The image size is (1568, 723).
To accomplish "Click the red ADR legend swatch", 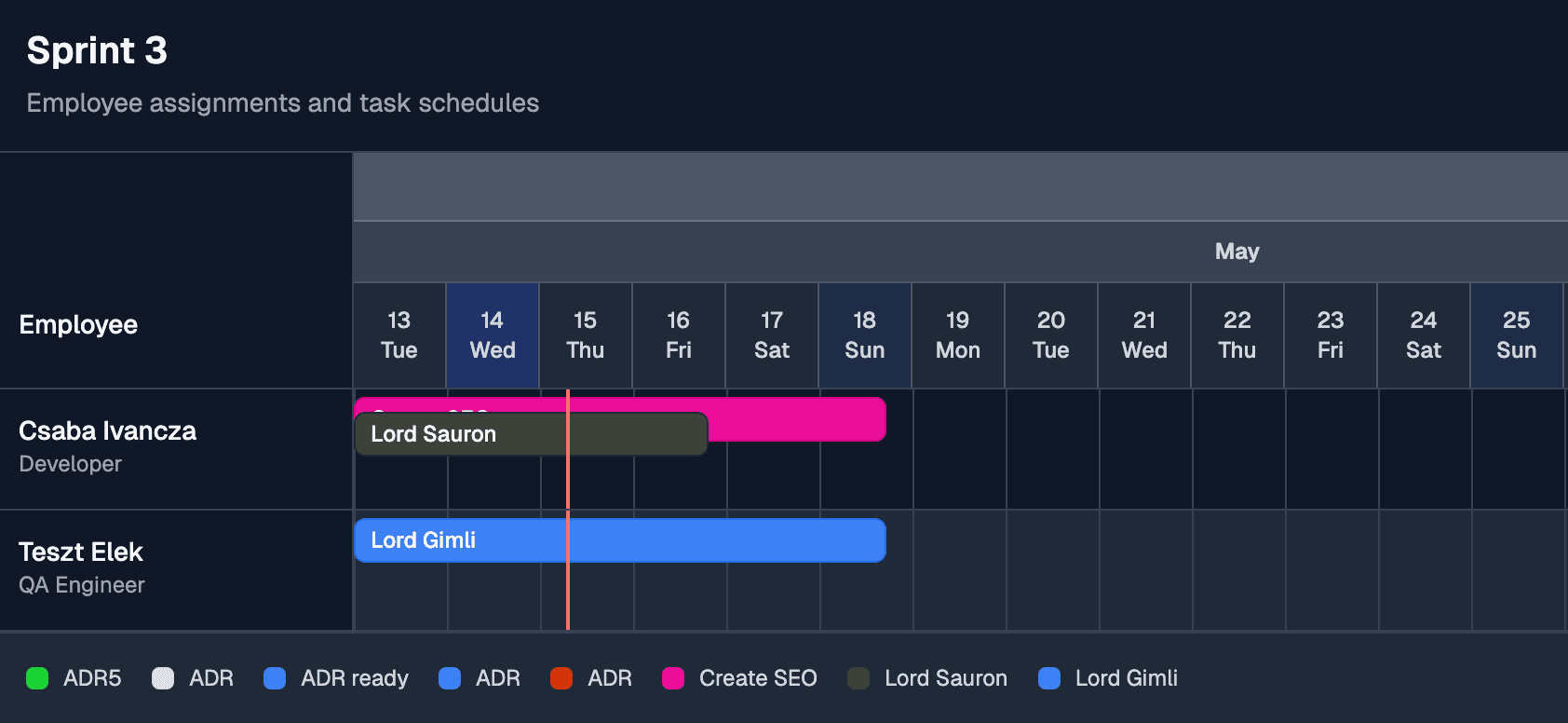I will [561, 678].
